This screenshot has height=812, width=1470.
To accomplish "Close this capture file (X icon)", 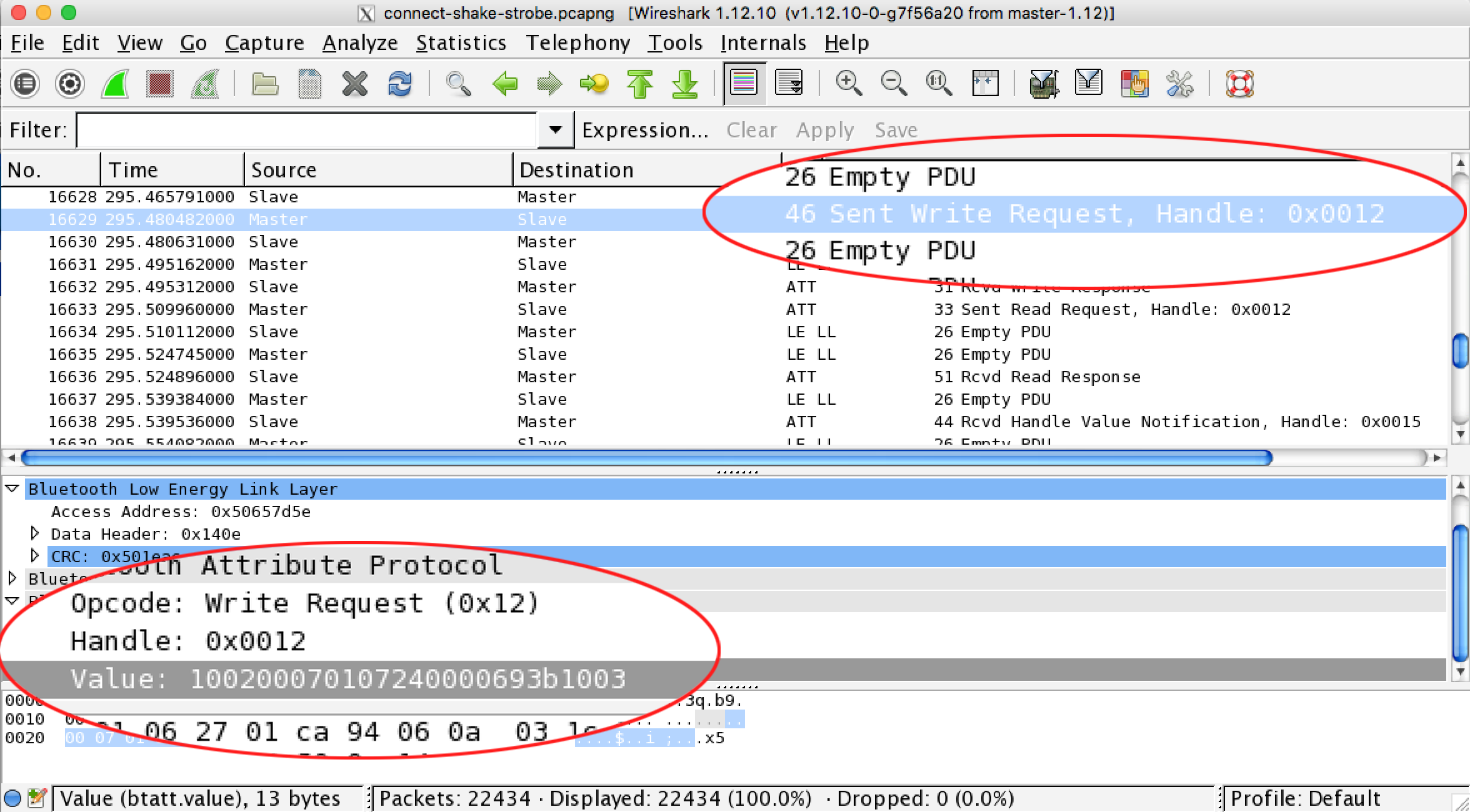I will click(355, 84).
